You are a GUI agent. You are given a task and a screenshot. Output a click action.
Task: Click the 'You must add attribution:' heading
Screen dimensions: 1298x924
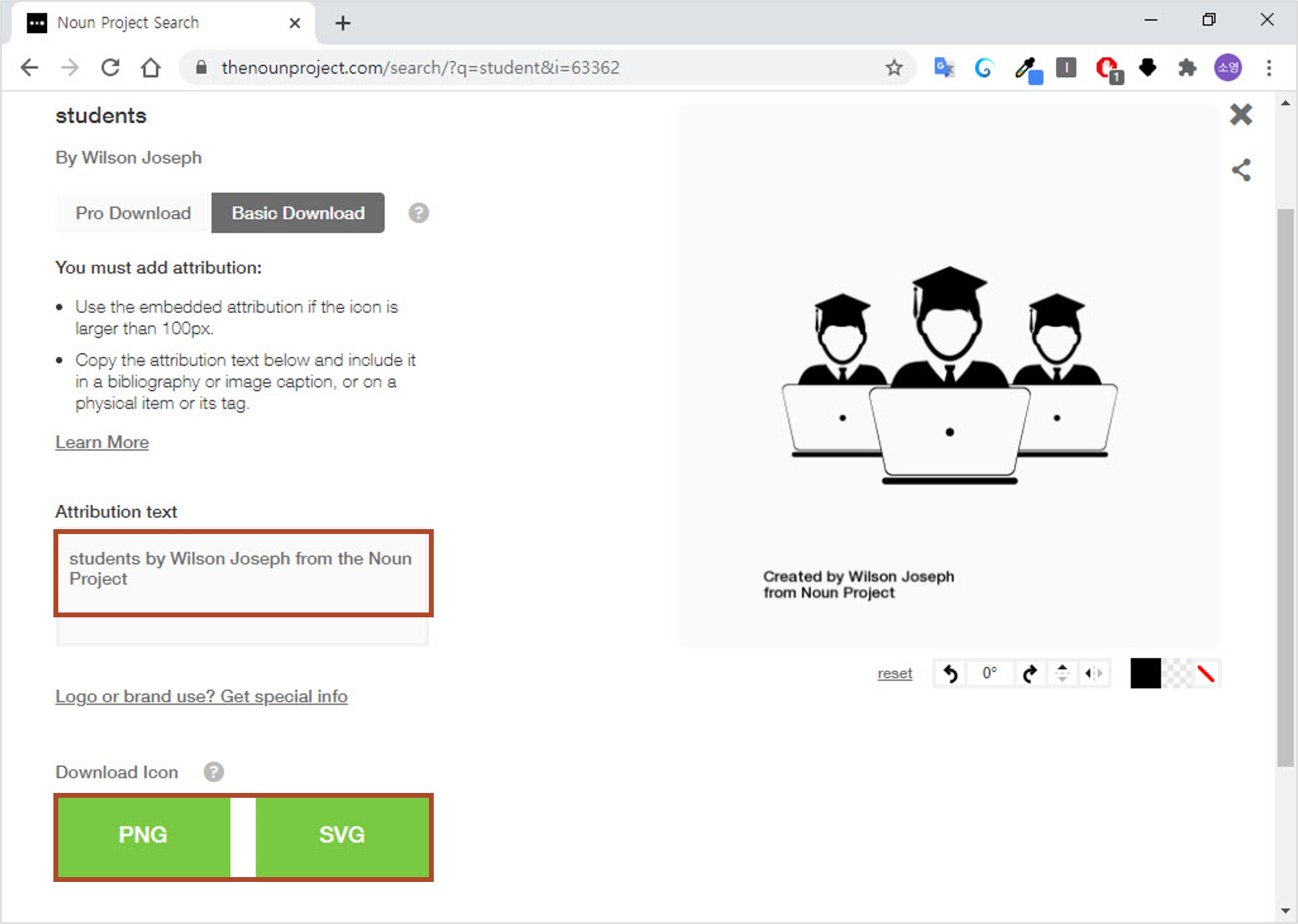click(x=159, y=268)
